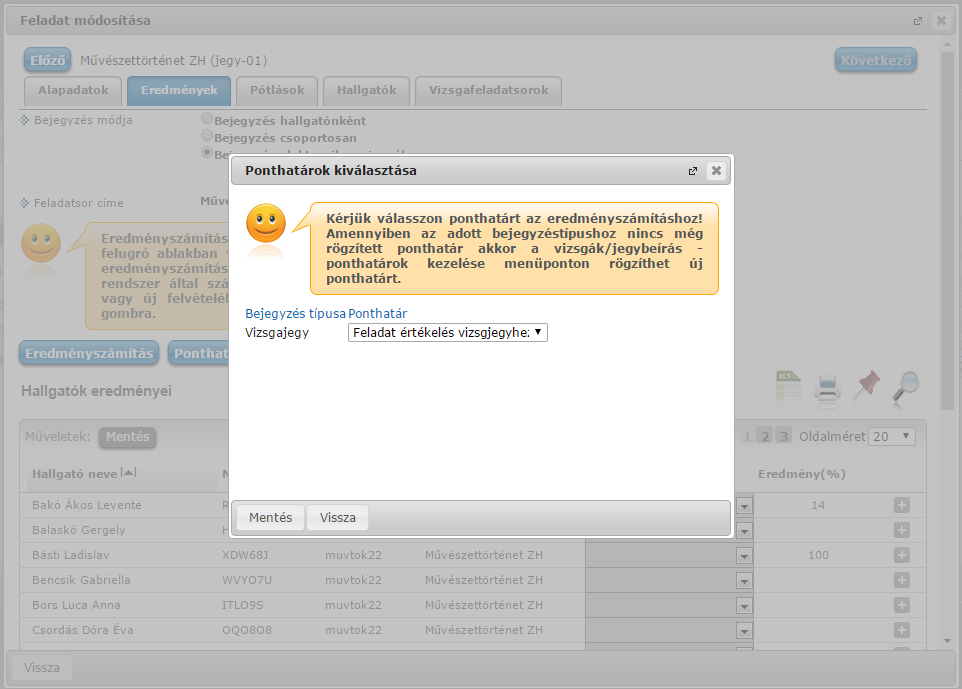
Task: Click the WVYO7U code cell
Action: (x=247, y=580)
